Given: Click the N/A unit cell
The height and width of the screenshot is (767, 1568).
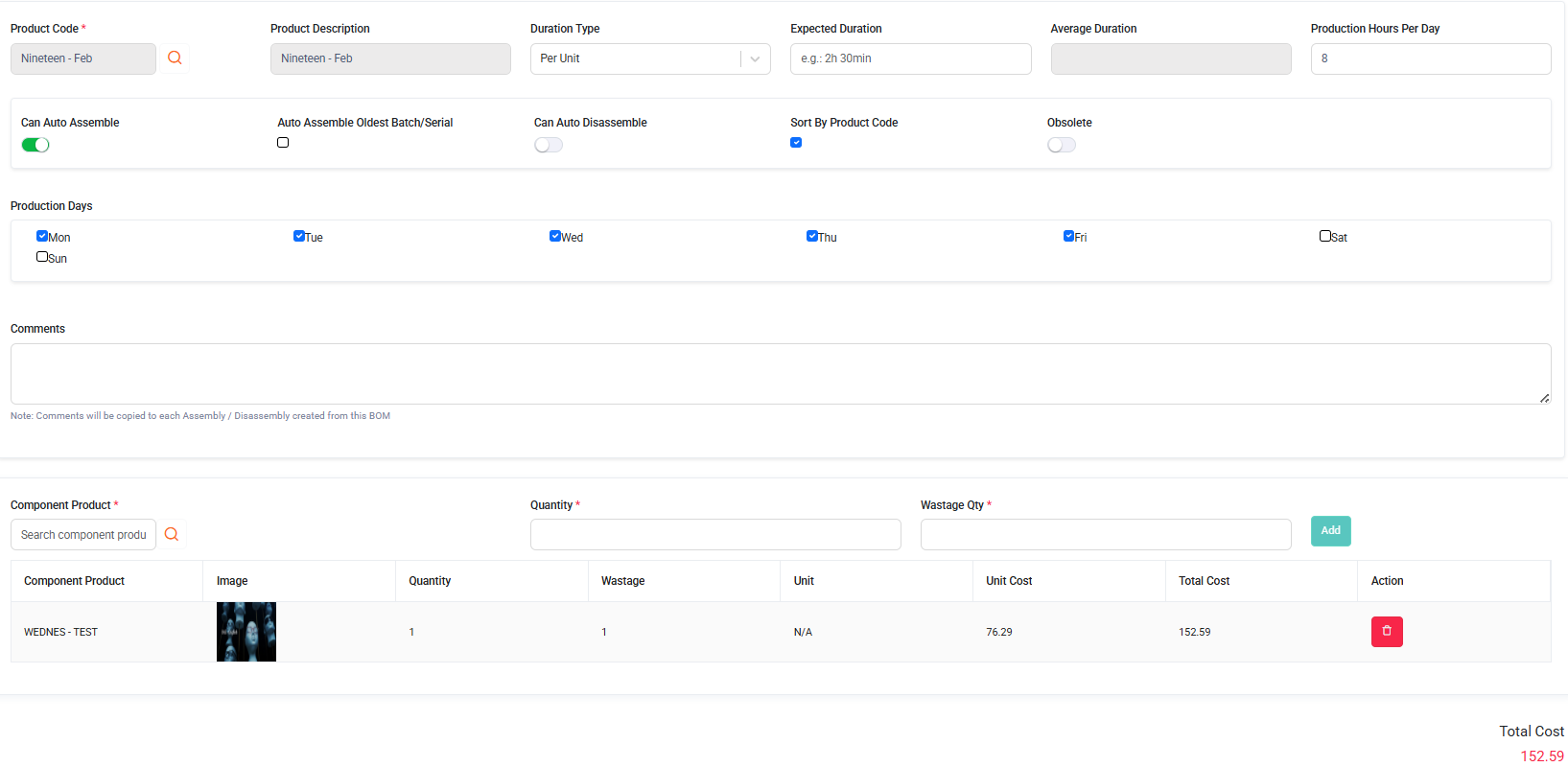Looking at the screenshot, I should click(804, 632).
